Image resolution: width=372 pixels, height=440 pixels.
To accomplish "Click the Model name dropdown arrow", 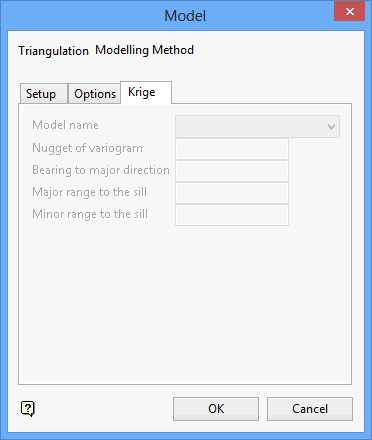I will tap(331, 127).
